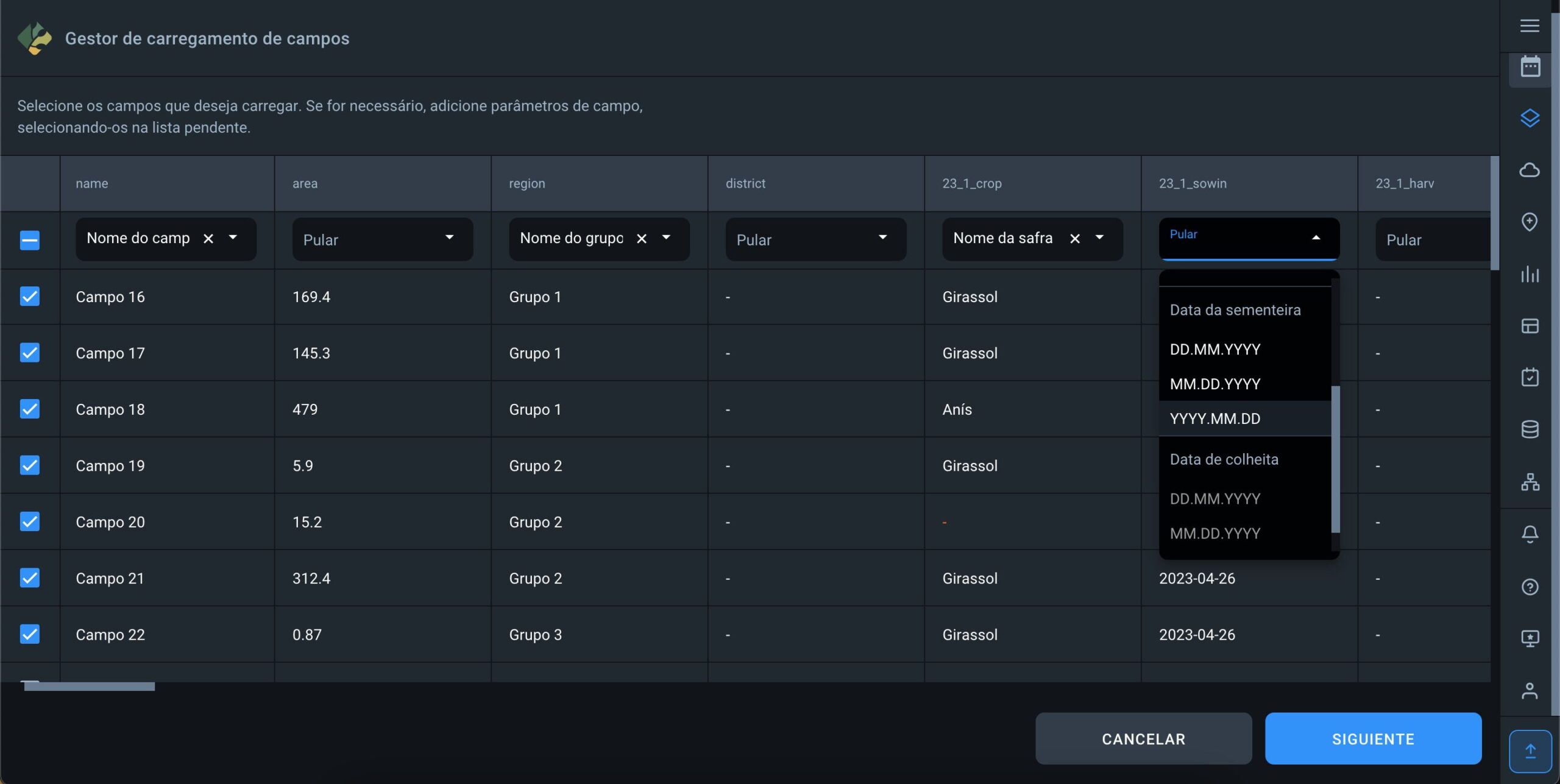
Task: Click the map pin location icon
Action: pyautogui.click(x=1529, y=222)
